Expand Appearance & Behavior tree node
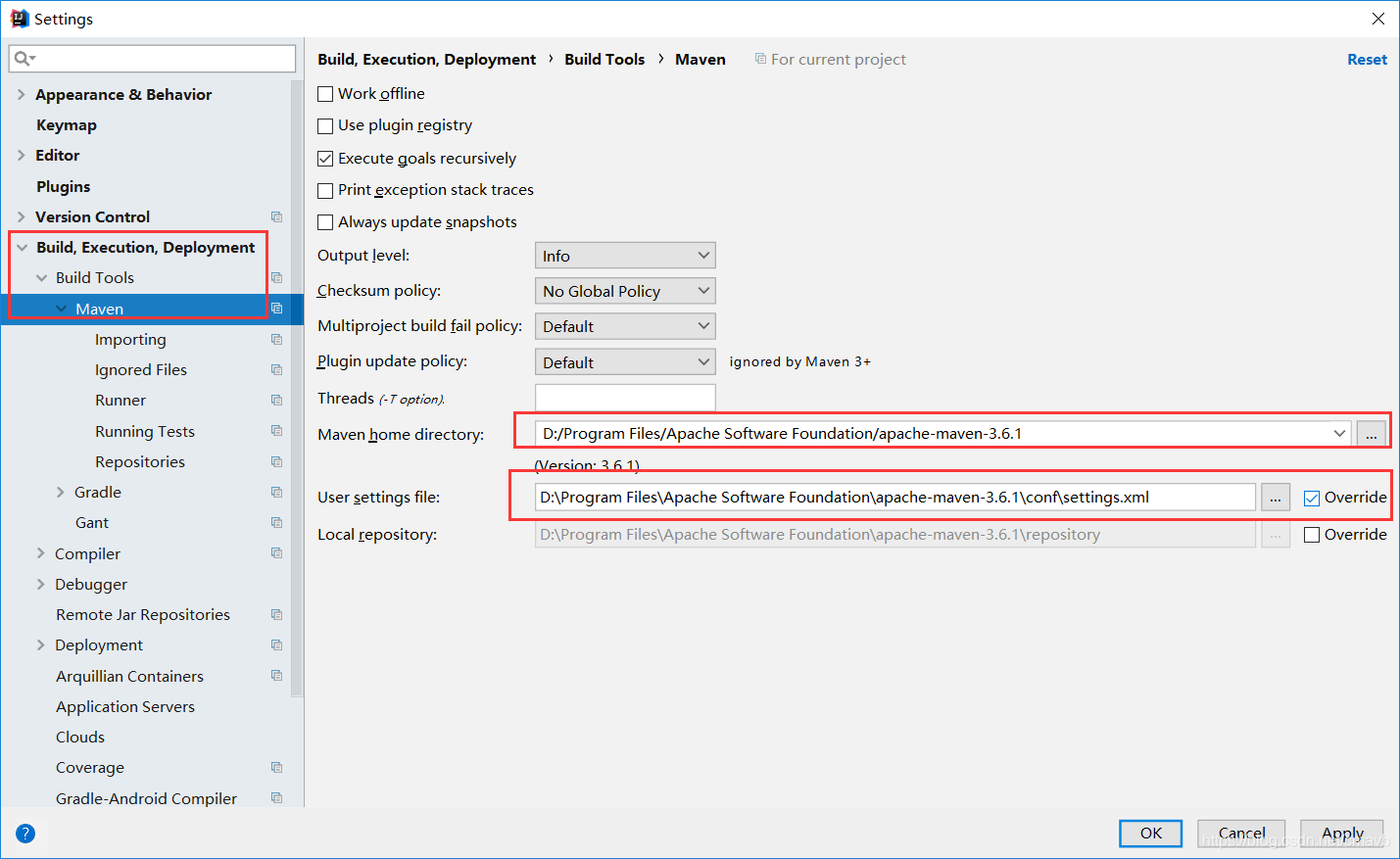This screenshot has width=1400, height=859. [22, 94]
